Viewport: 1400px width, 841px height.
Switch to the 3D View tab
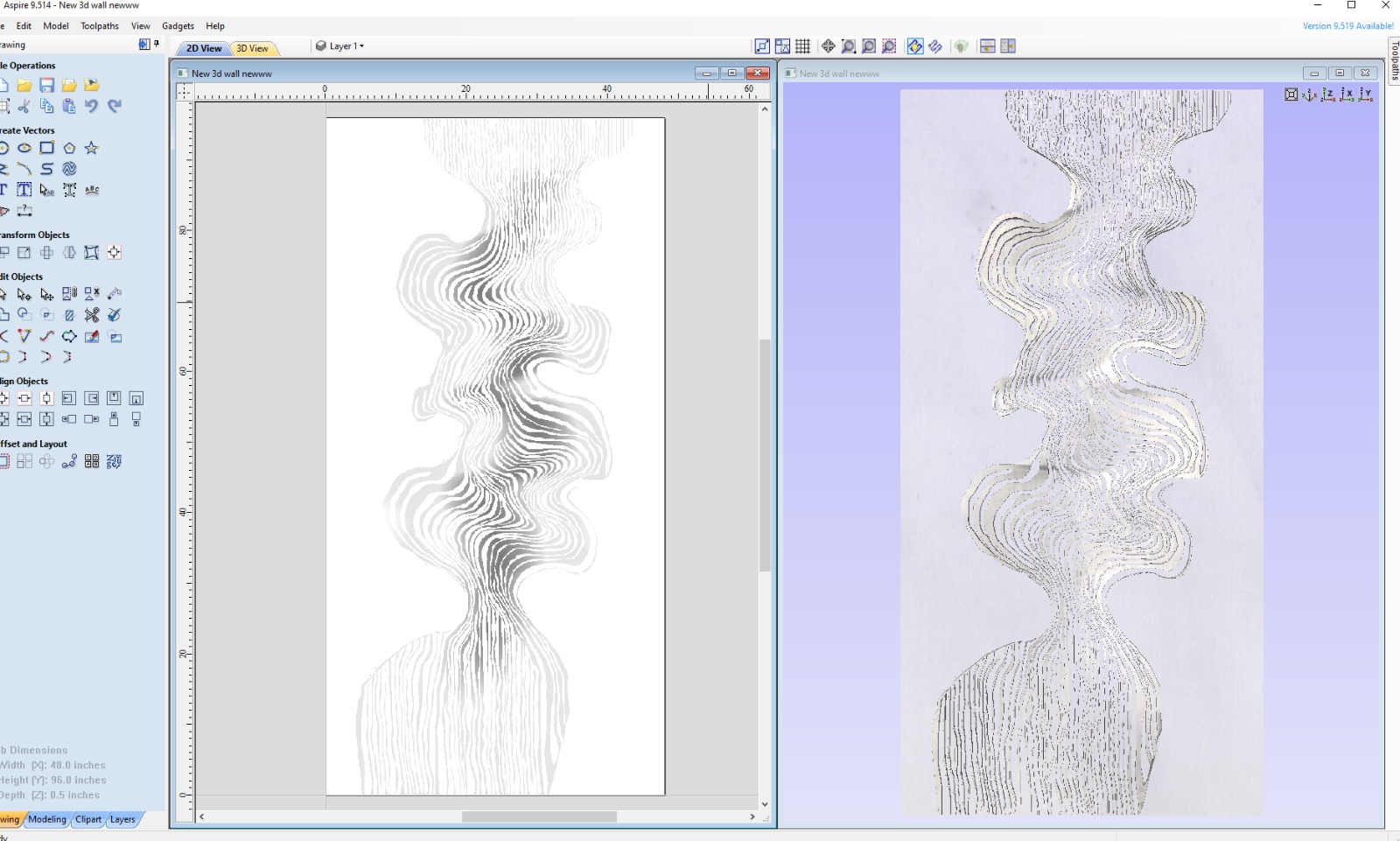[253, 49]
